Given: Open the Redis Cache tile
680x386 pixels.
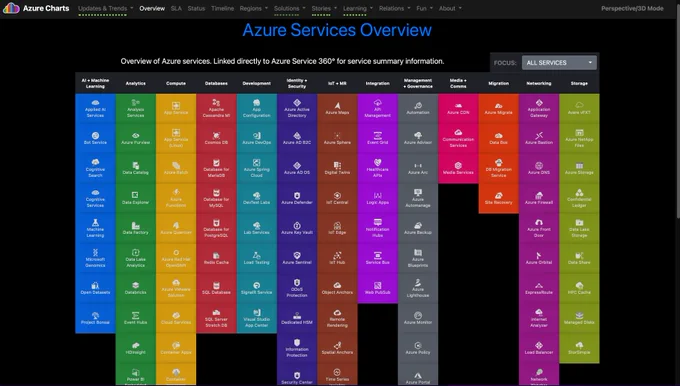Looking at the screenshot, I should (216, 258).
